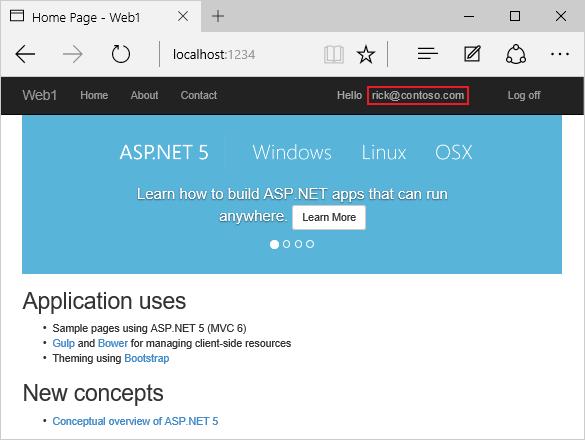Open the Share icon in toolbar

pyautogui.click(x=516, y=54)
